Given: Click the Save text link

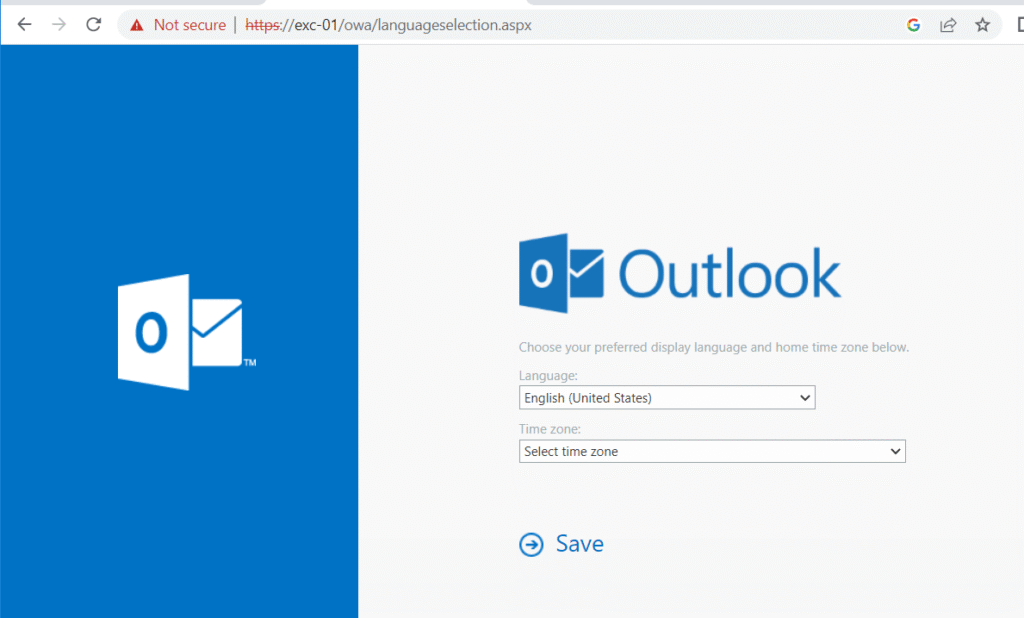Looking at the screenshot, I should pos(579,544).
